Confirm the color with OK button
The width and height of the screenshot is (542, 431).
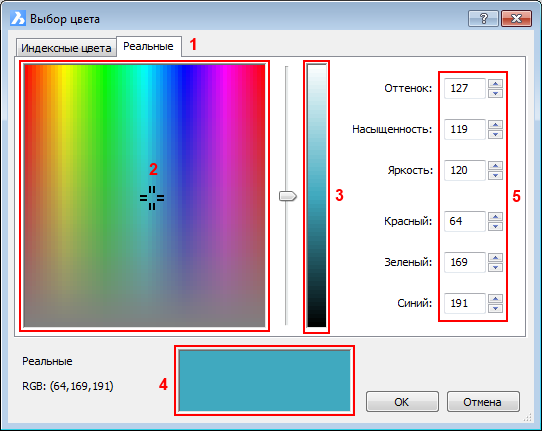402,402
